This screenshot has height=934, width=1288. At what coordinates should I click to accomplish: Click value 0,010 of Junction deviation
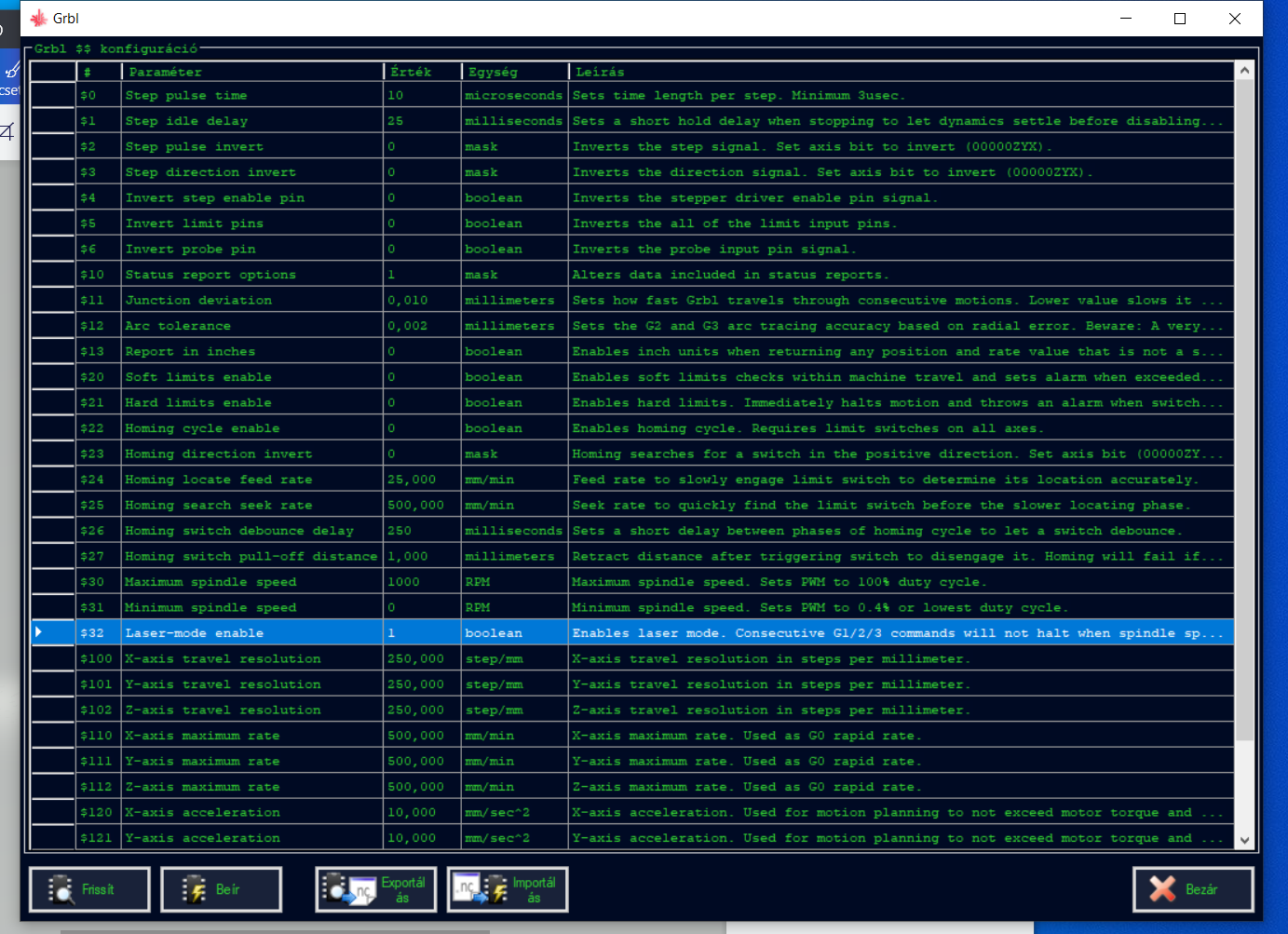point(423,301)
